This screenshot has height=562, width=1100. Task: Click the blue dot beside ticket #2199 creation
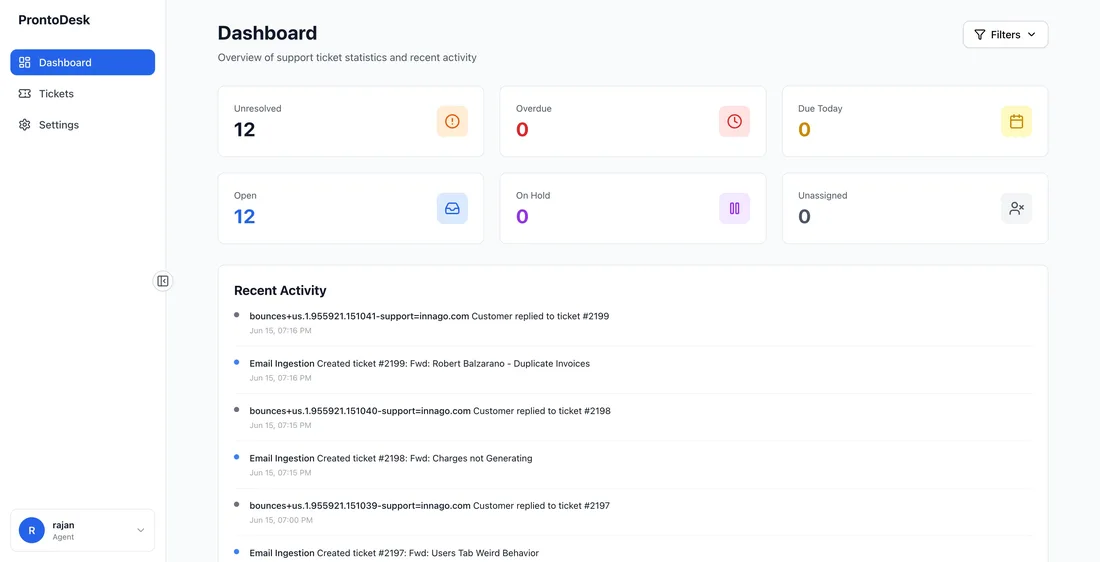coord(237,362)
